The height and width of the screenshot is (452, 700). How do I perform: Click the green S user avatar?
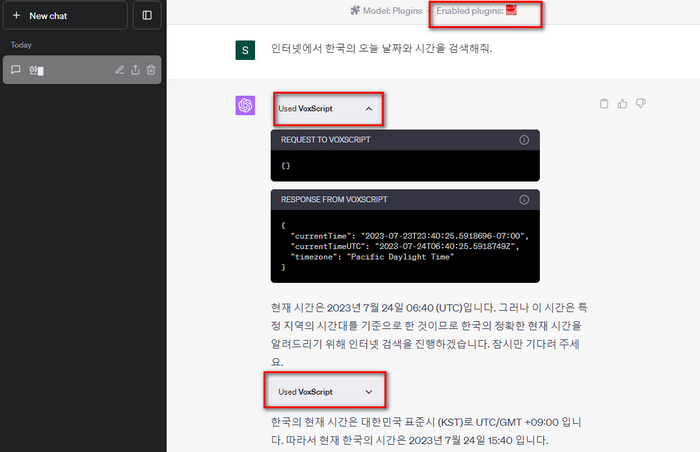tap(245, 50)
